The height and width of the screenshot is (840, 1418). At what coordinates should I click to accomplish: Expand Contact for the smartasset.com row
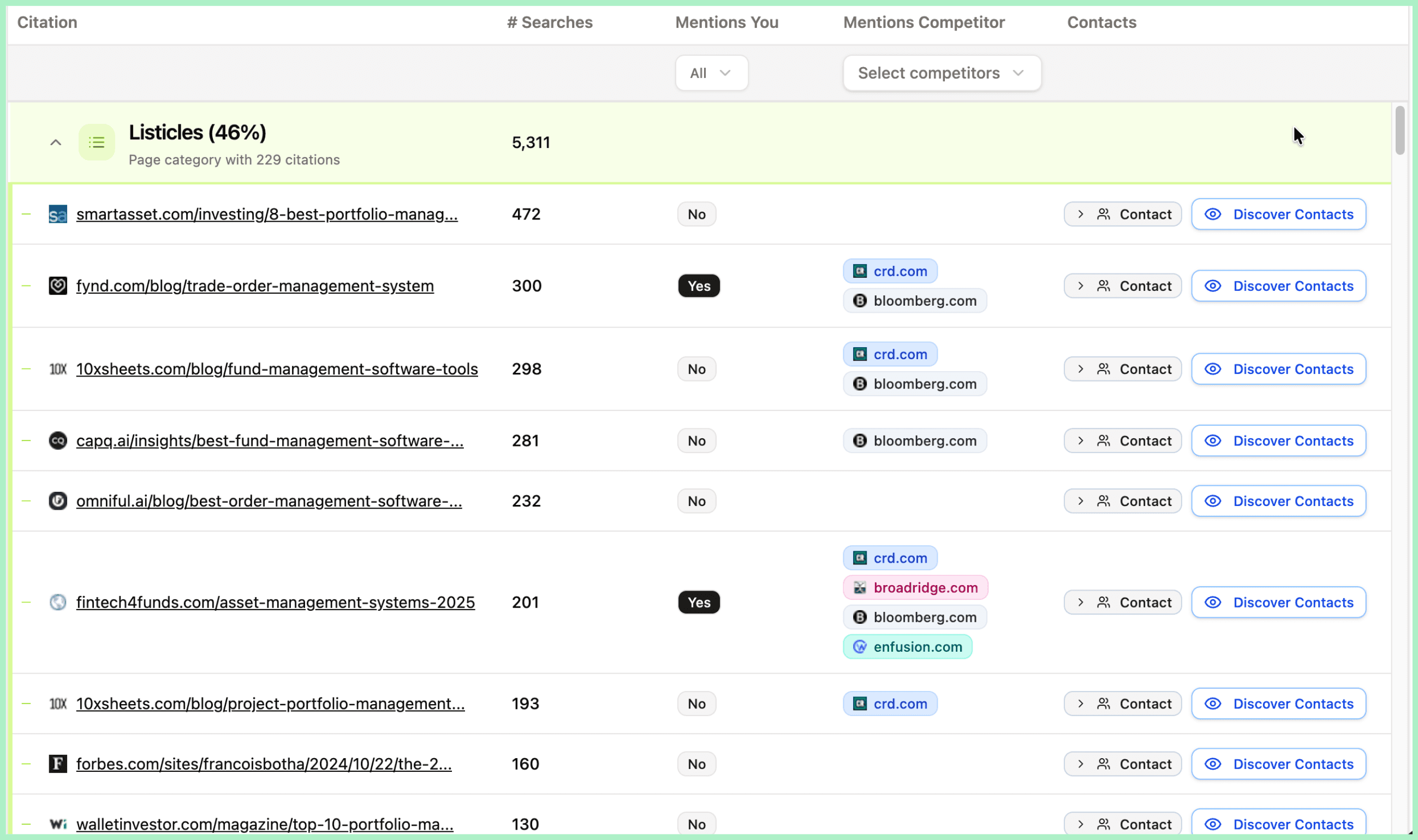[x=1122, y=215]
